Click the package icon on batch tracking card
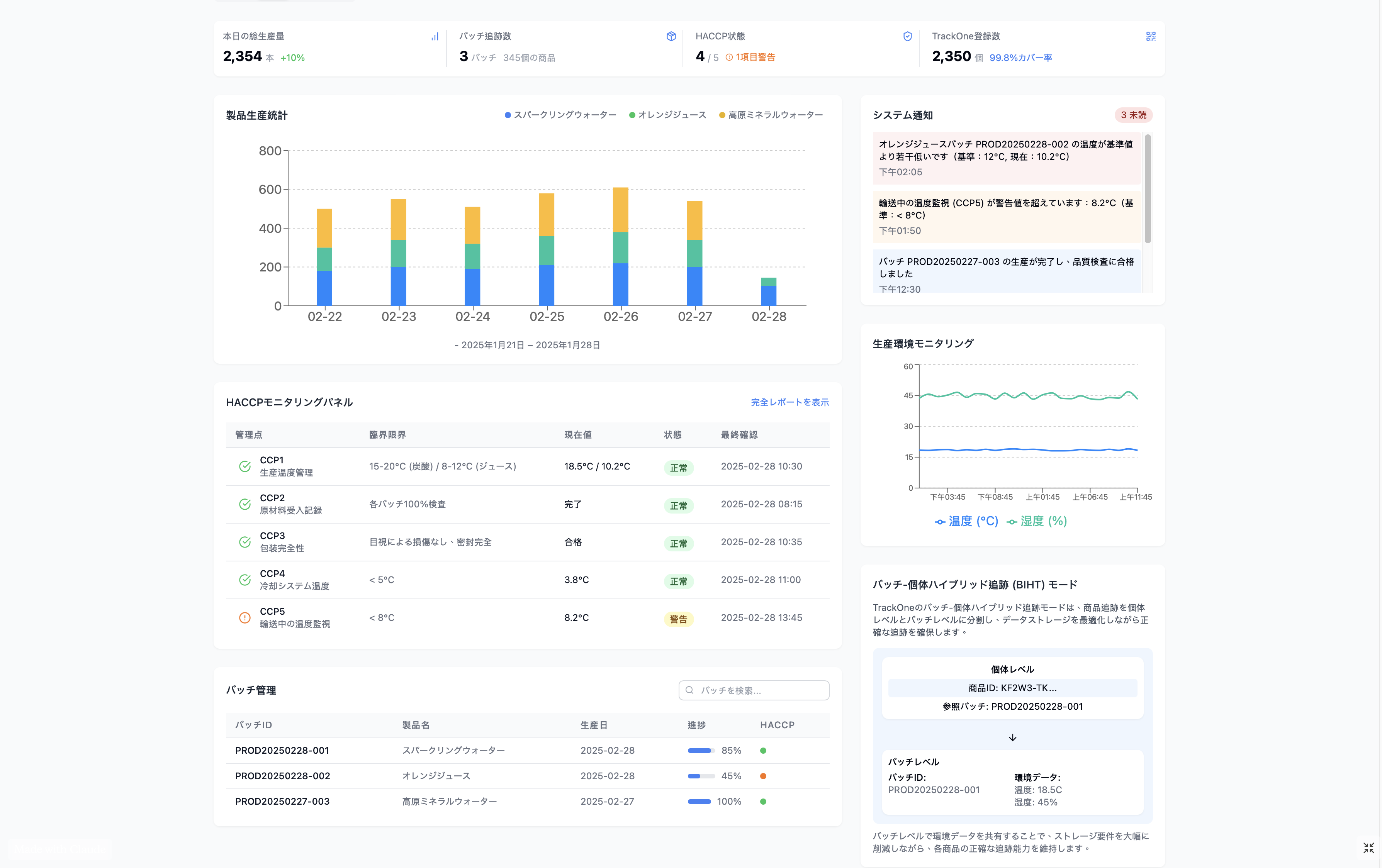 (671, 36)
